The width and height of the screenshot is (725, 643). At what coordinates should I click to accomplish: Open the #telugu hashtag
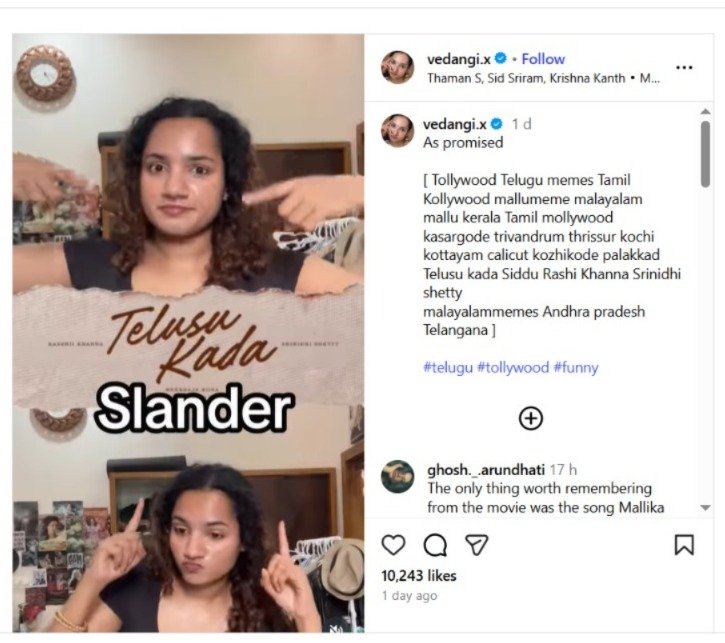[x=448, y=367]
